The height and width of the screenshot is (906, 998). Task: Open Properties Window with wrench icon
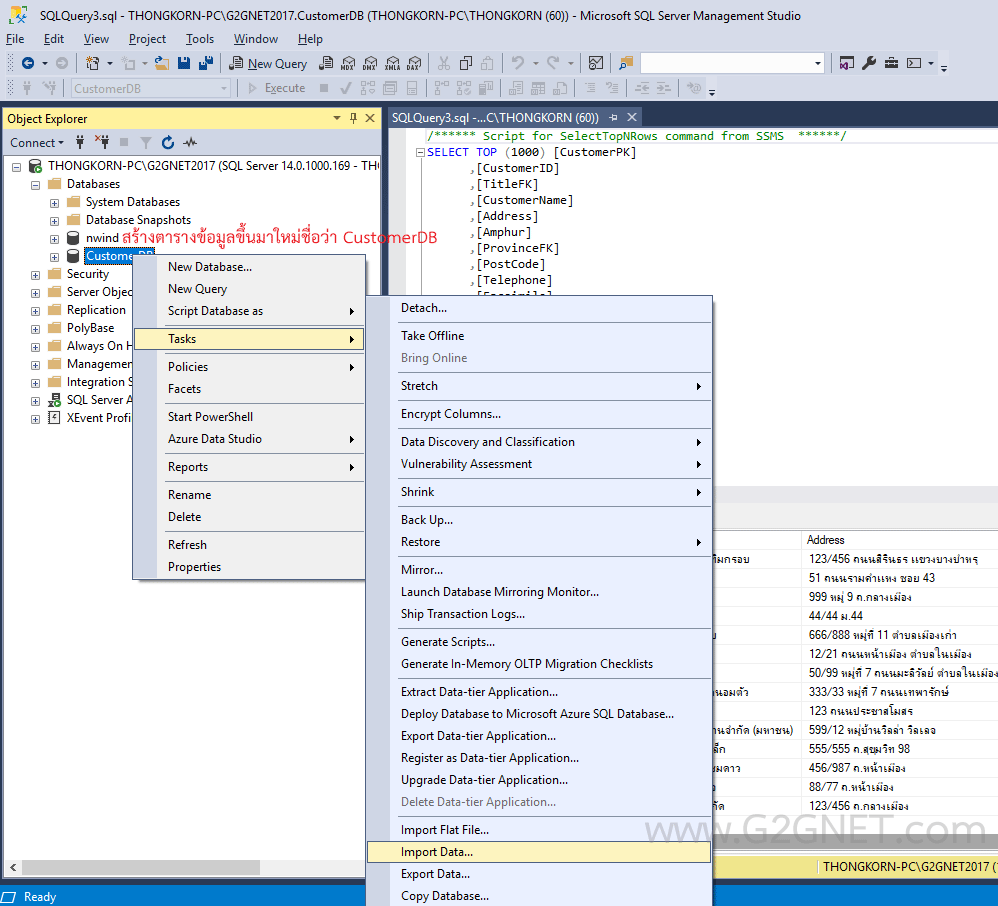point(869,63)
